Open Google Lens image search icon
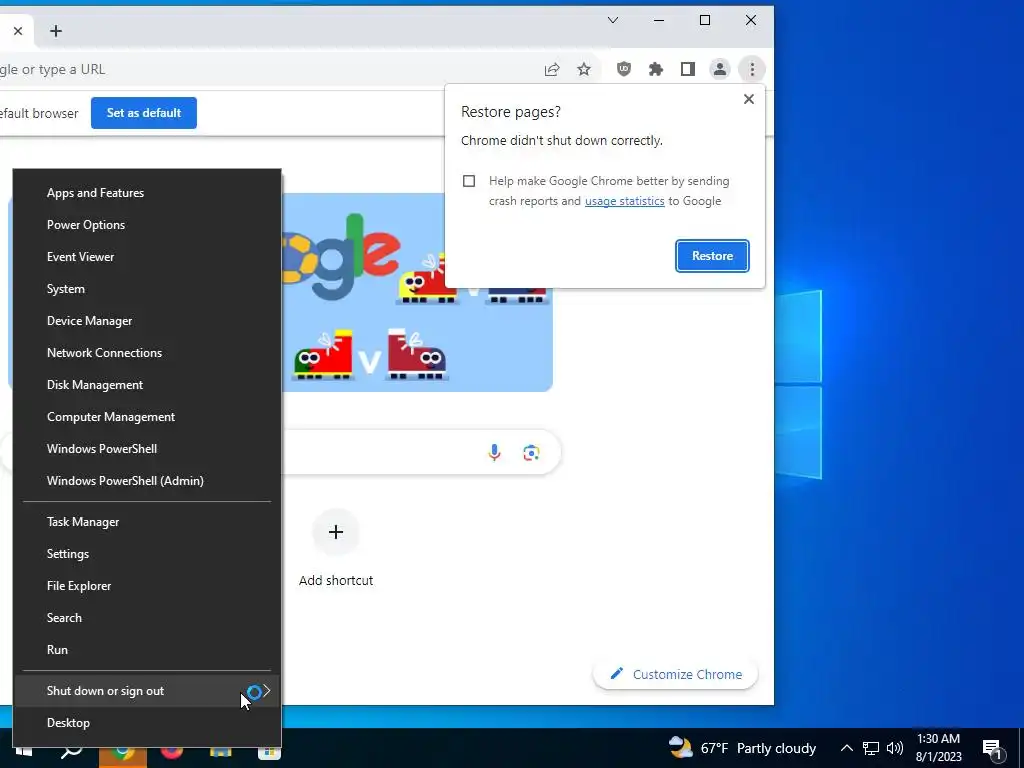Screen dimensions: 1024x768 coord(531,453)
